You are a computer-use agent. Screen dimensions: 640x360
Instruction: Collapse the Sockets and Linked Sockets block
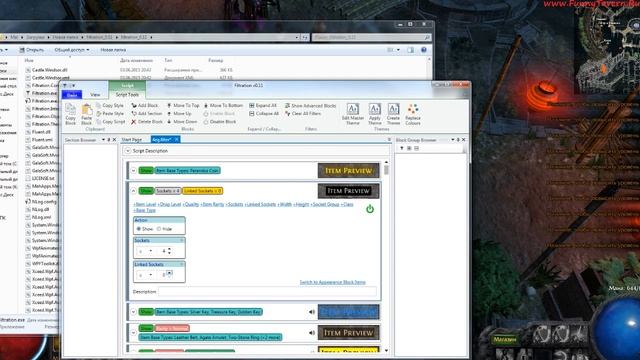pos(133,191)
